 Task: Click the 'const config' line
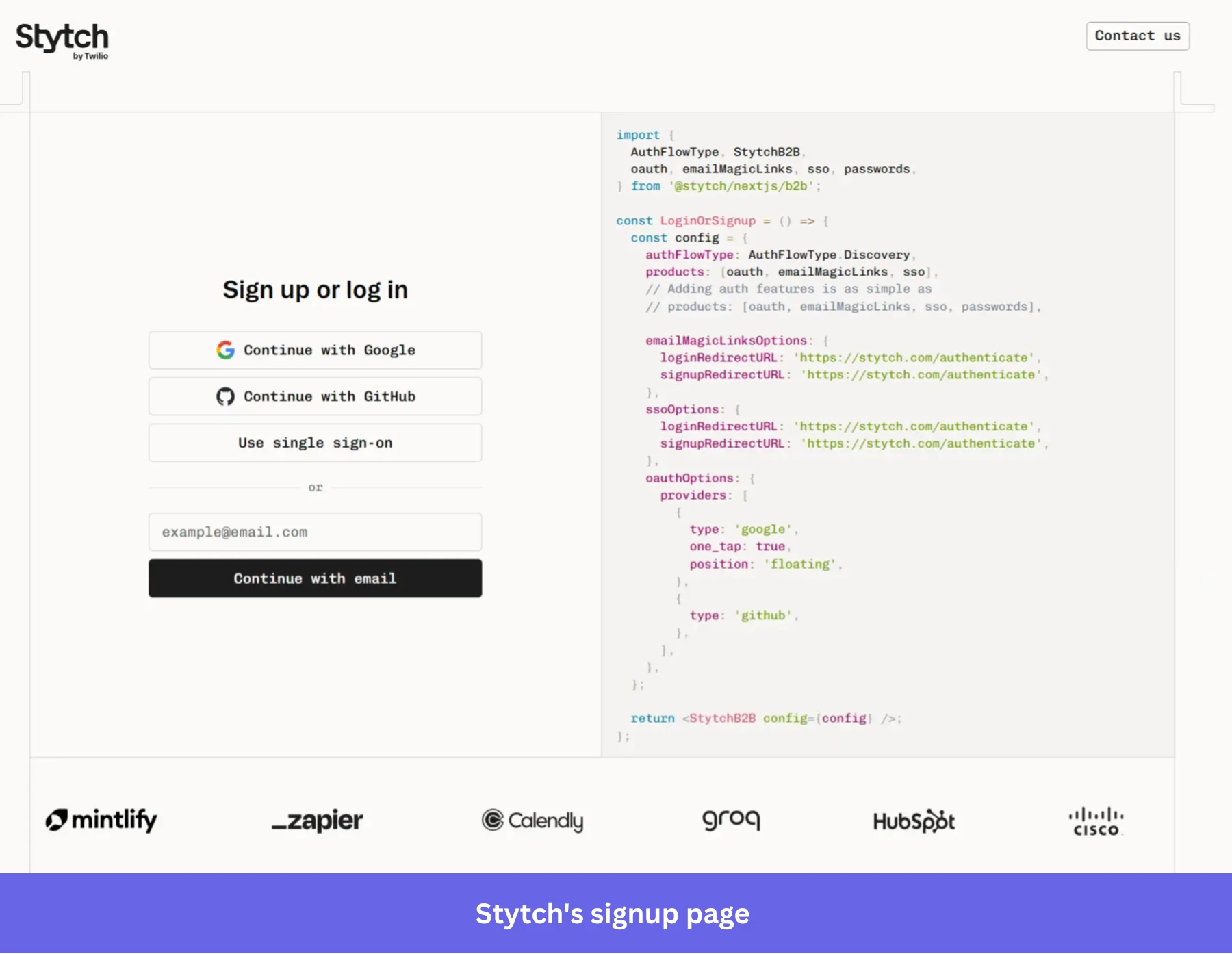coord(689,238)
